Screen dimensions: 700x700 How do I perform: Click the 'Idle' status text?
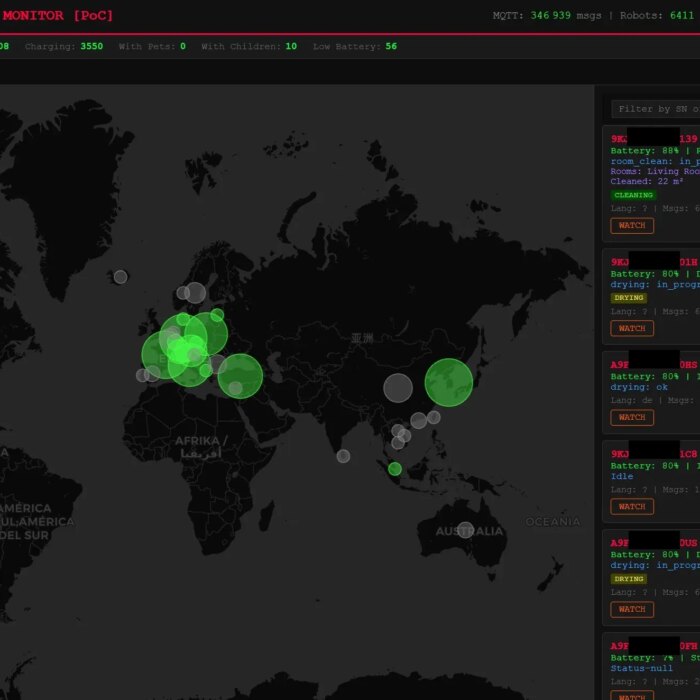point(622,476)
